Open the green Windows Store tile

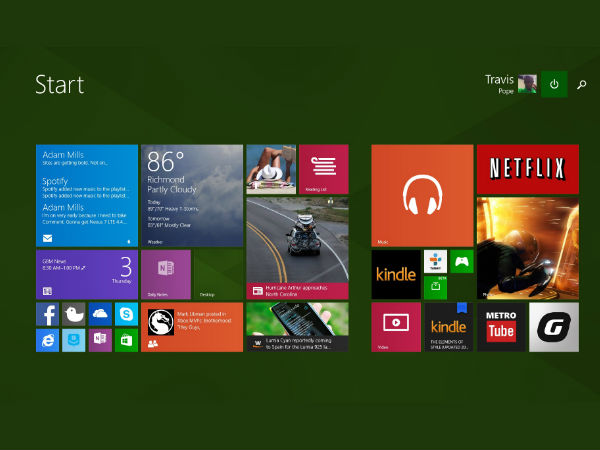[126, 340]
